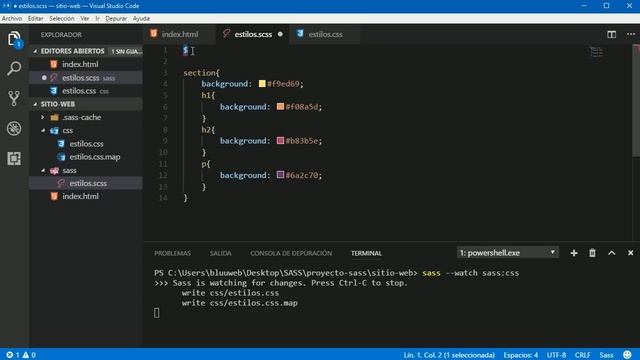Viewport: 640px width, 360px height.
Task: Click the #b83b5e color swatch
Action: pyautogui.click(x=280, y=141)
